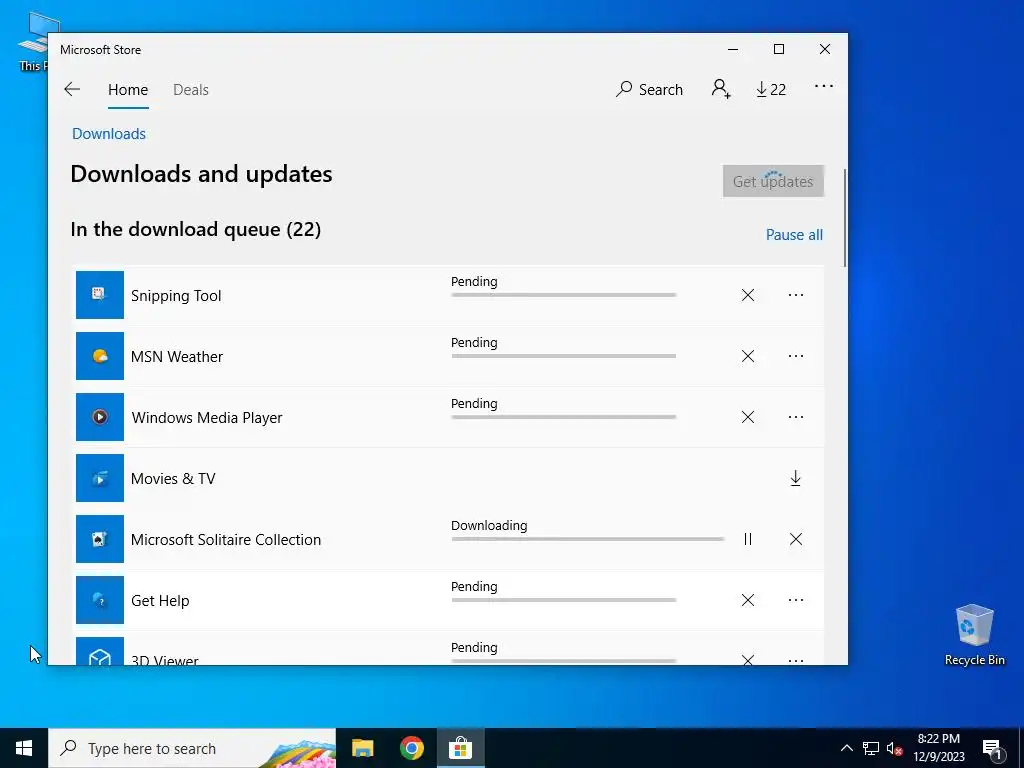The height and width of the screenshot is (768, 1024).
Task: Open the MSN Weather app icon
Action: pyautogui.click(x=100, y=356)
